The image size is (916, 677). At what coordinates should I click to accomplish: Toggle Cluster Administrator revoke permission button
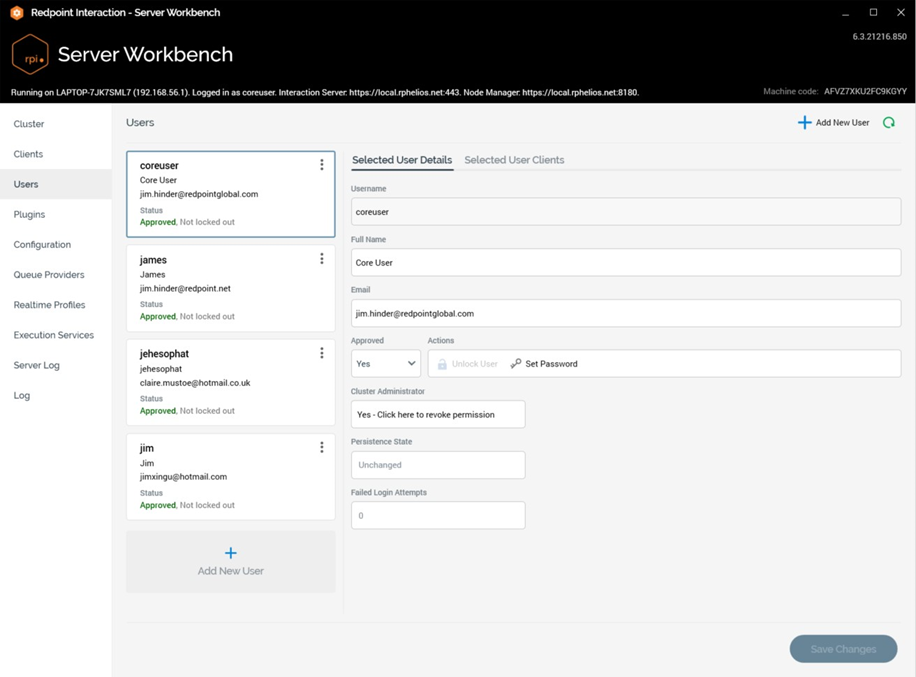[438, 414]
